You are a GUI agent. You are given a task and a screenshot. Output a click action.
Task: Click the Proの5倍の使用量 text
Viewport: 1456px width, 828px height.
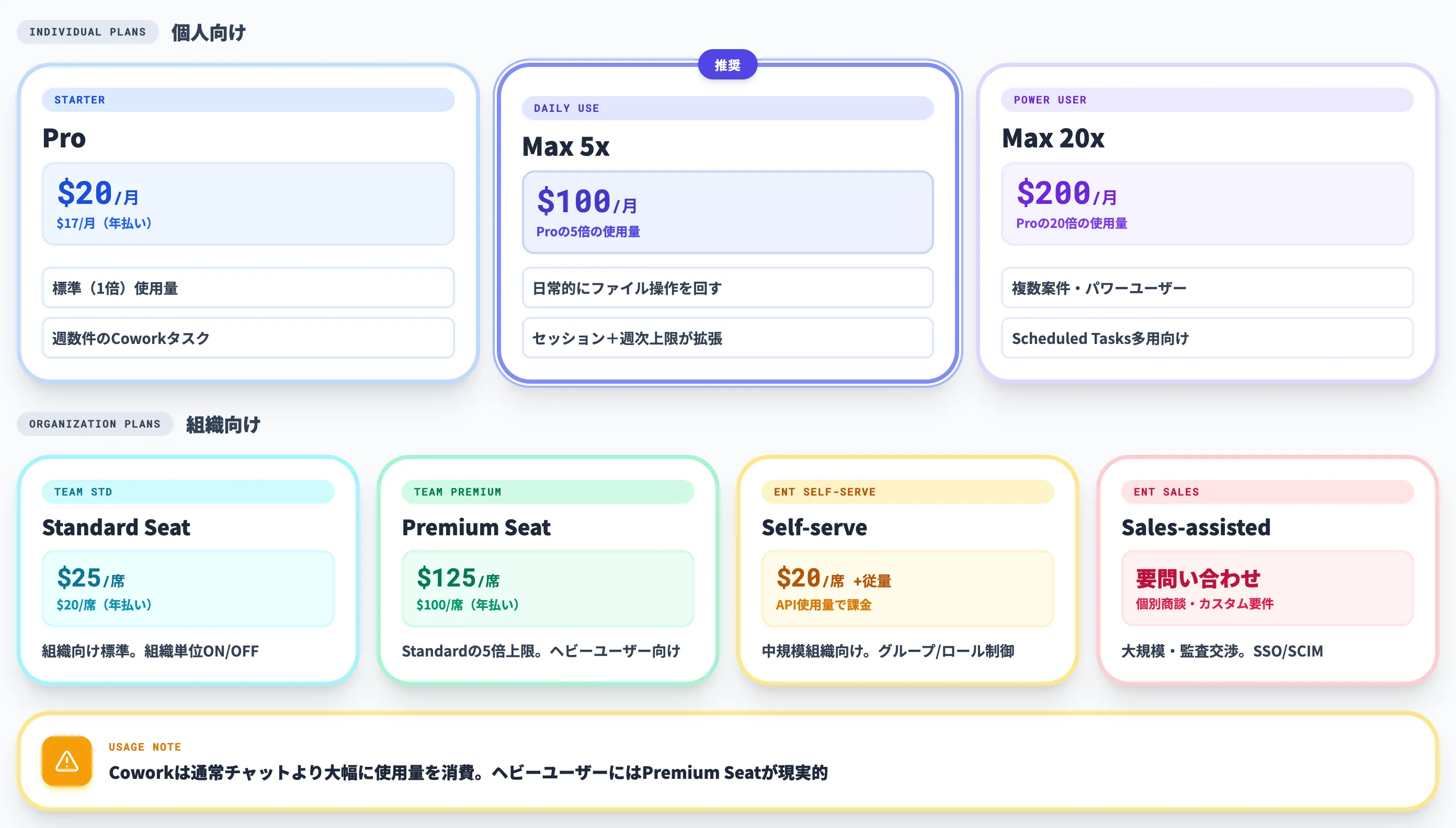click(588, 232)
